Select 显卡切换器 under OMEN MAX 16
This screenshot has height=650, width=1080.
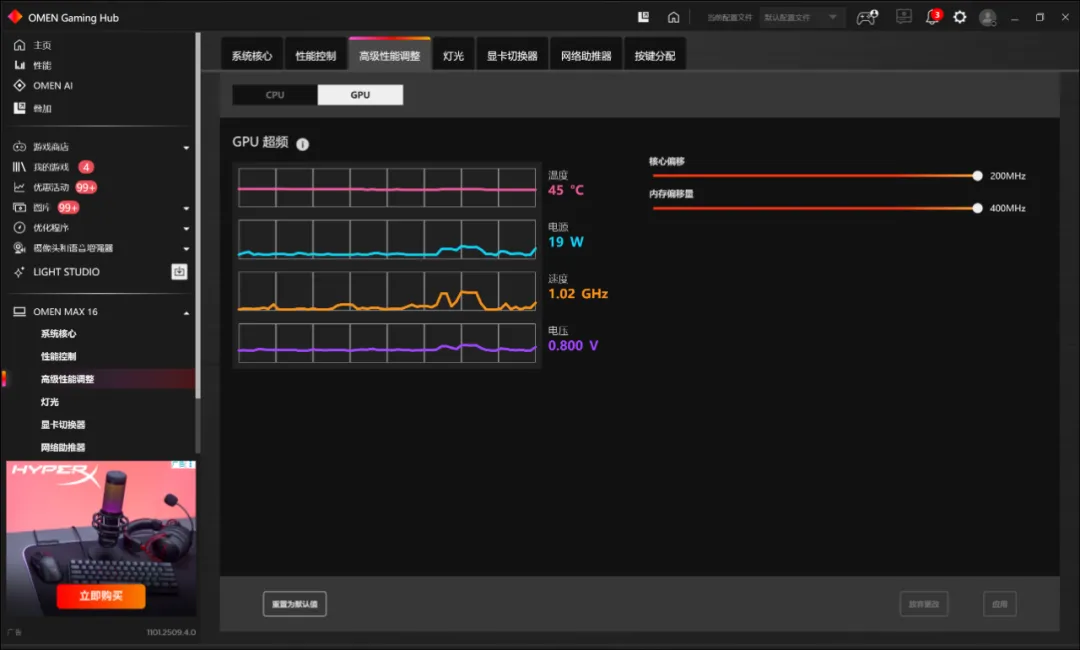coord(63,425)
